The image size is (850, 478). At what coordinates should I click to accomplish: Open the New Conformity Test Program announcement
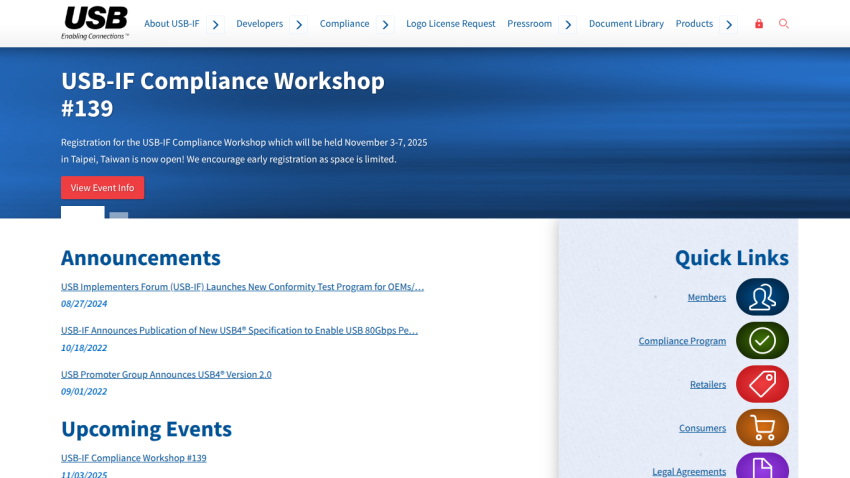[242, 287]
